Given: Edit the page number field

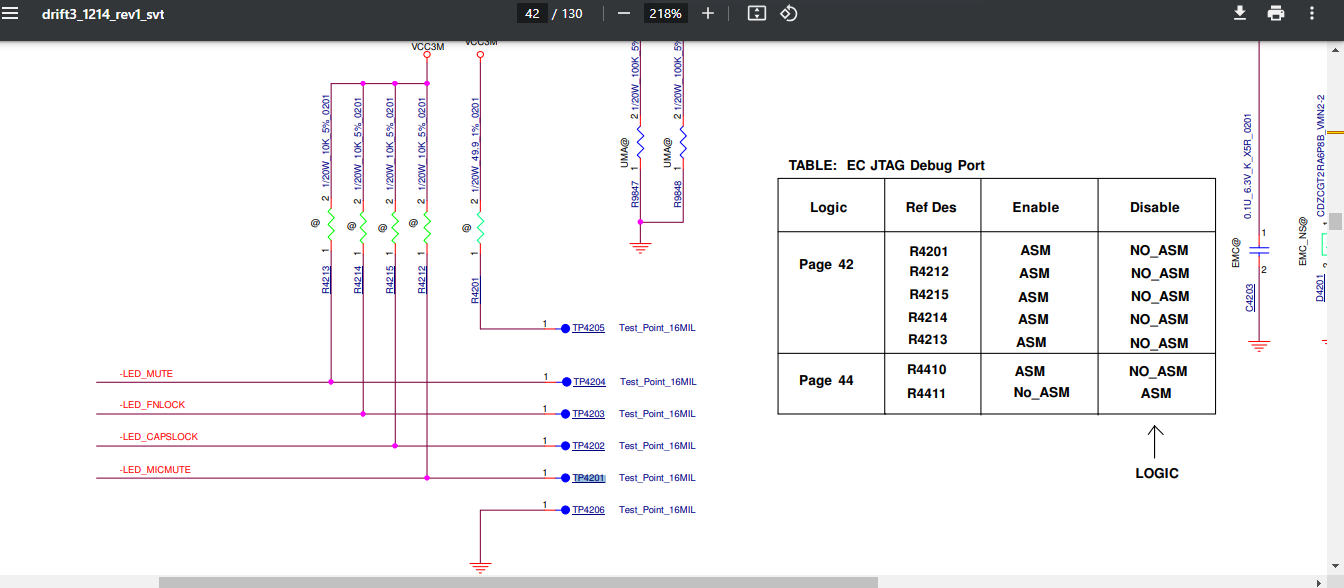Looking at the screenshot, I should pos(532,14).
